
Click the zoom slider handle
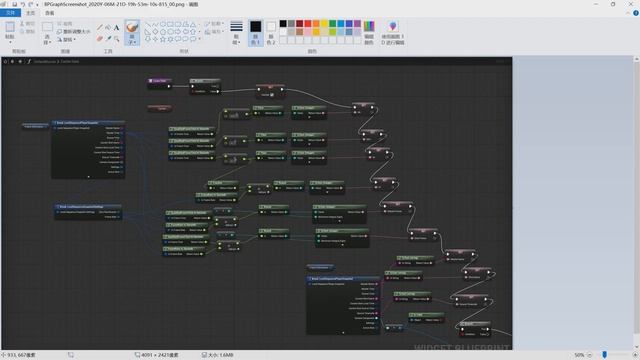tap(604, 355)
